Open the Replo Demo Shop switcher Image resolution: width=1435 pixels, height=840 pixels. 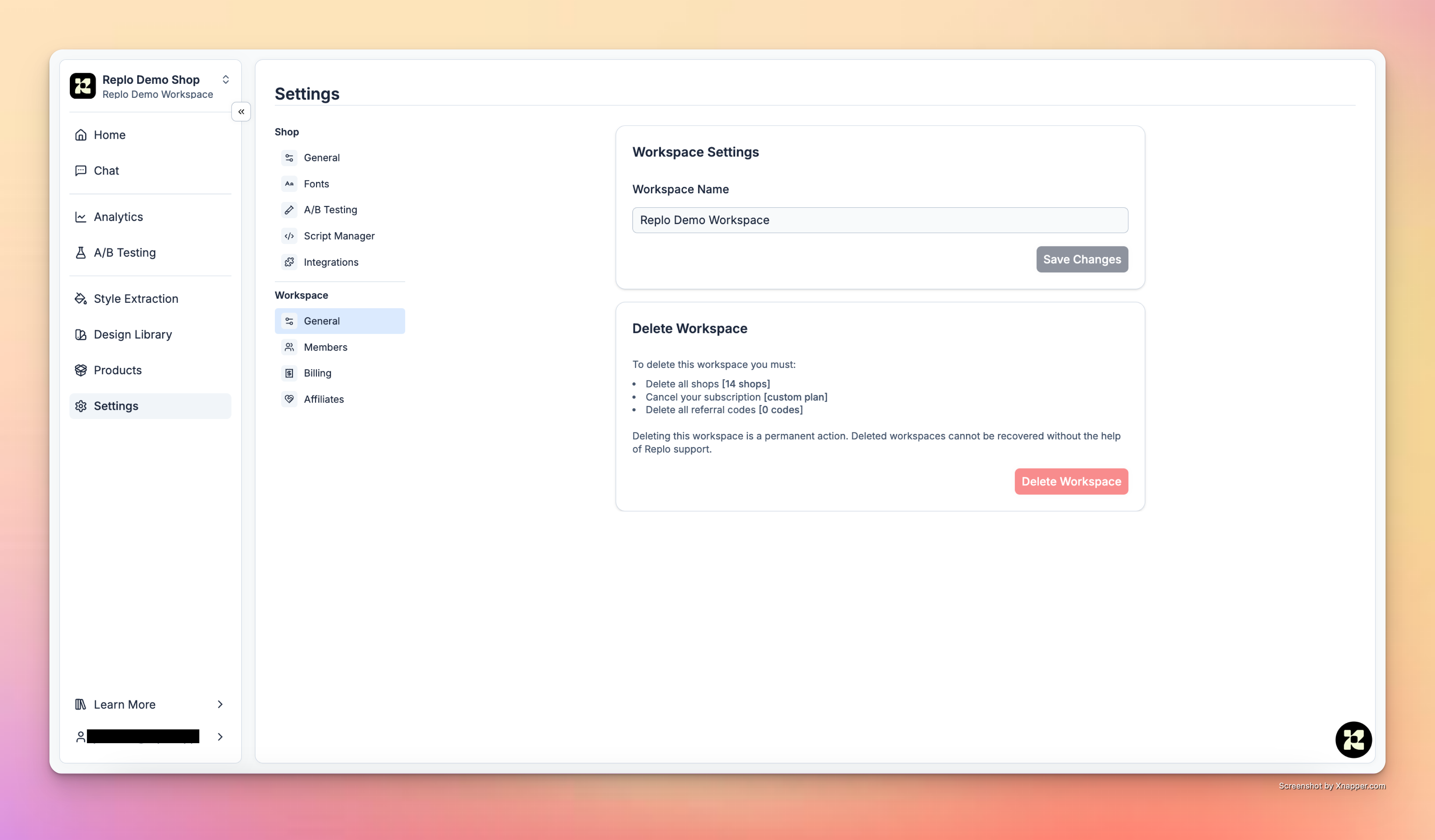225,80
